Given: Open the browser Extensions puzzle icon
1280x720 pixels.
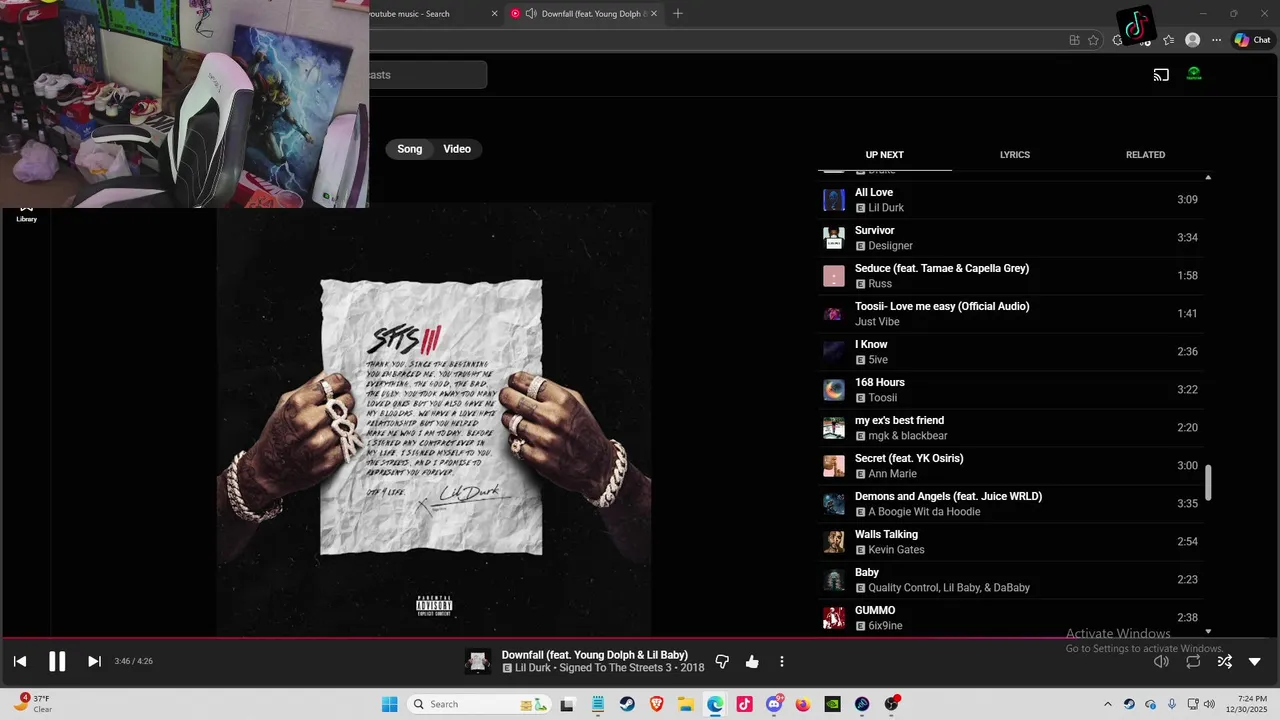Looking at the screenshot, I should point(1117,40).
